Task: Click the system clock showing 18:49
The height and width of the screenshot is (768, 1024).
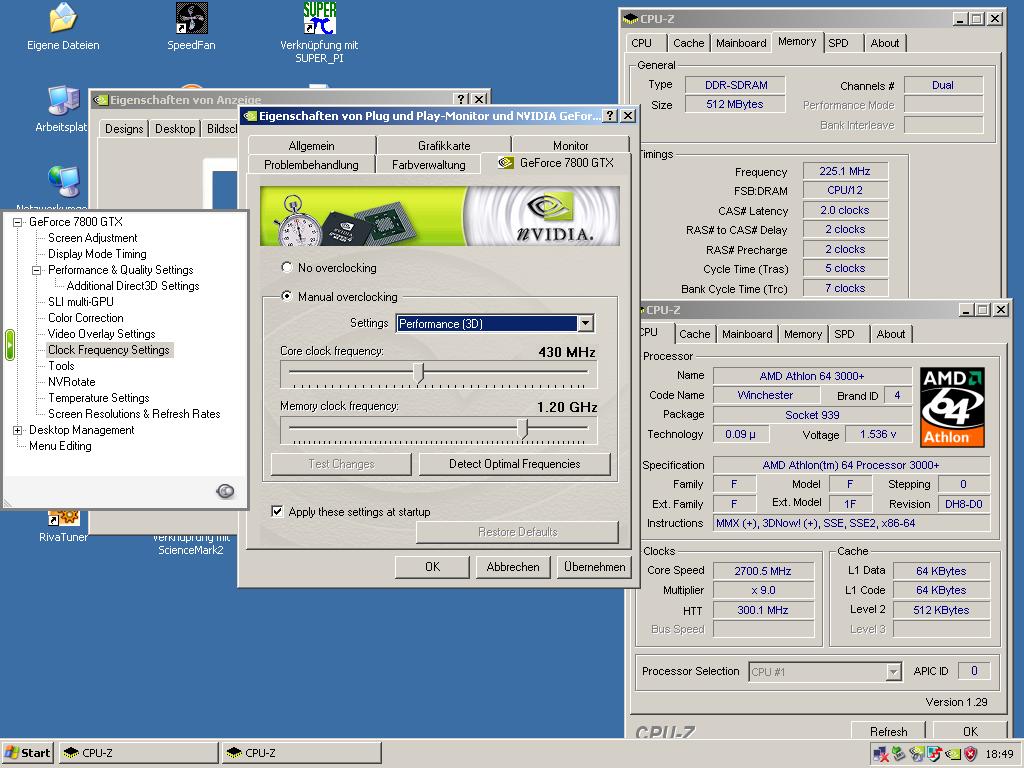Action: tap(999, 754)
